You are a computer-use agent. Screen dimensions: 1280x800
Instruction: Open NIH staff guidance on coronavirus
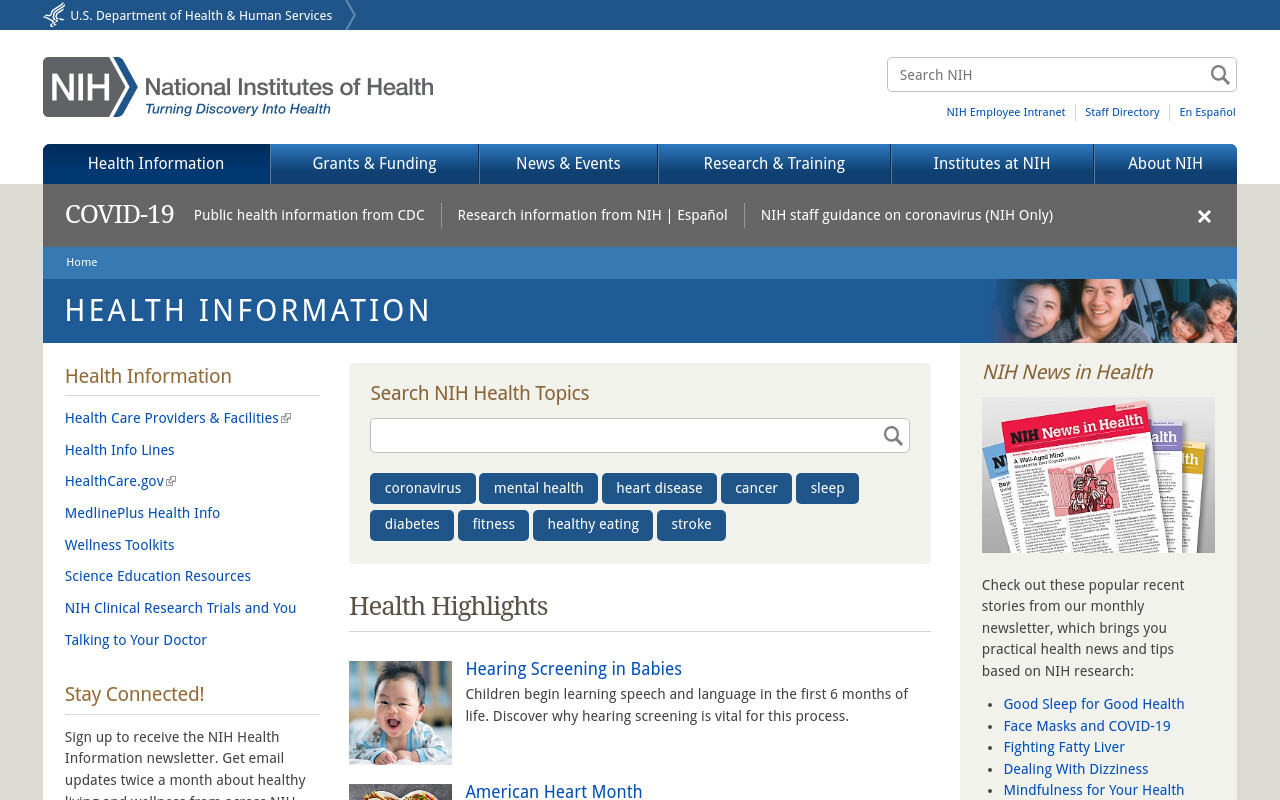point(907,215)
